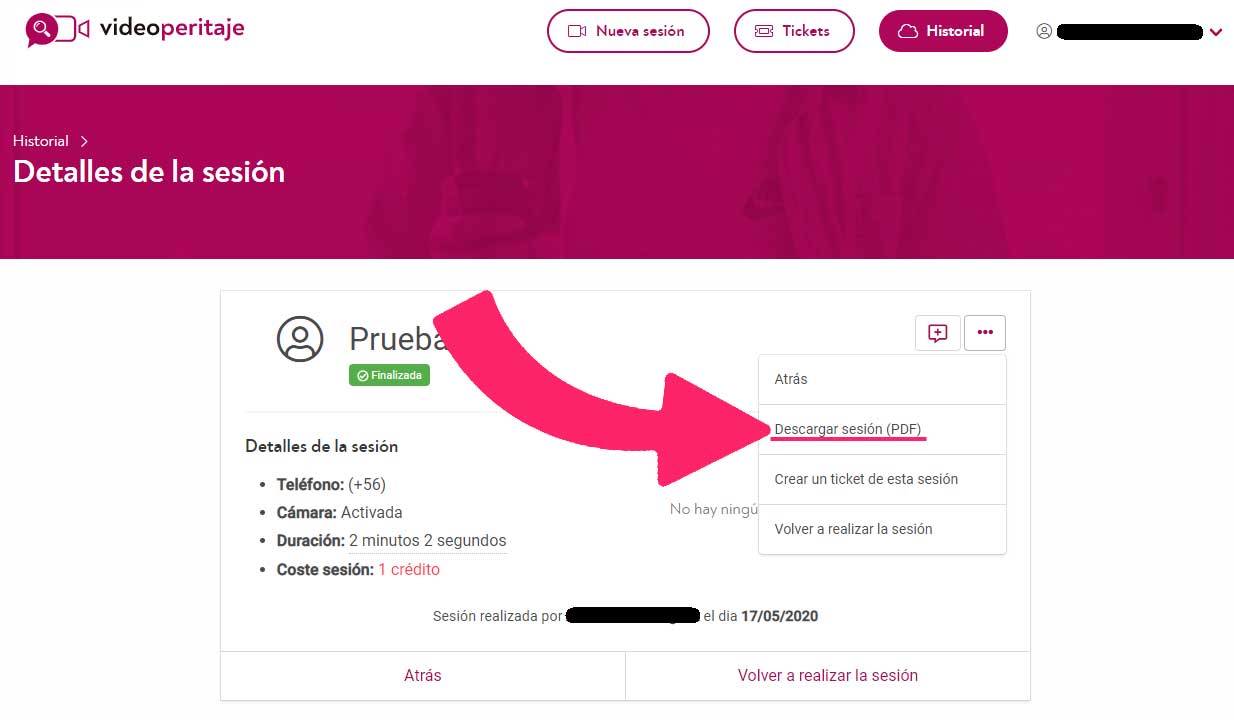The height and width of the screenshot is (720, 1234).
Task: Select Atrás in the dropdown menu
Action: pos(791,379)
